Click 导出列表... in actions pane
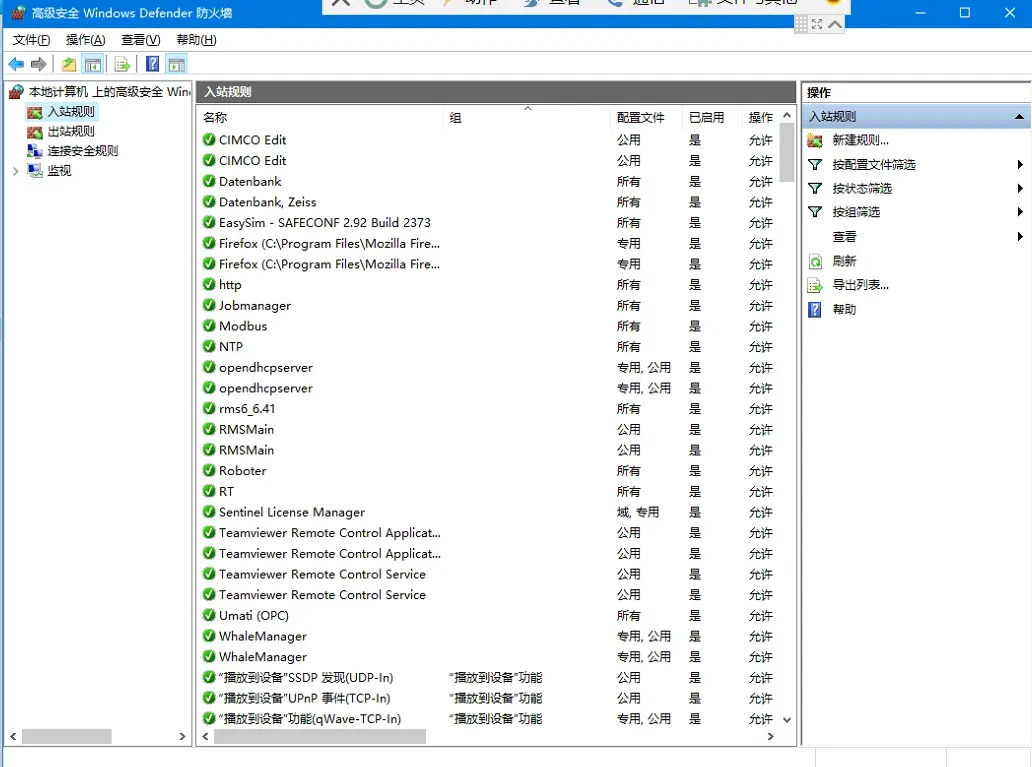This screenshot has width=1032, height=767. 860,285
